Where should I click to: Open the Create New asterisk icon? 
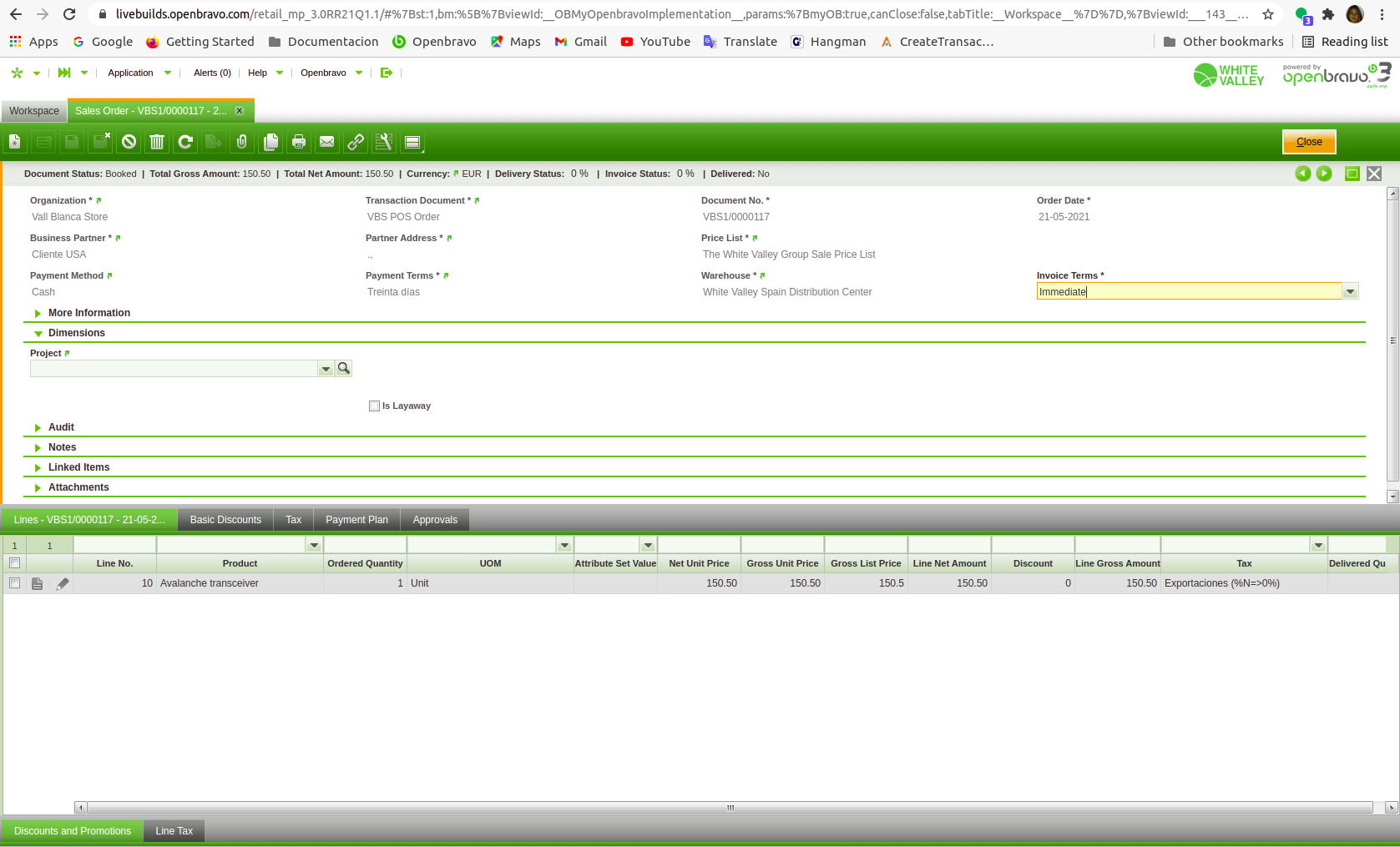(x=17, y=73)
